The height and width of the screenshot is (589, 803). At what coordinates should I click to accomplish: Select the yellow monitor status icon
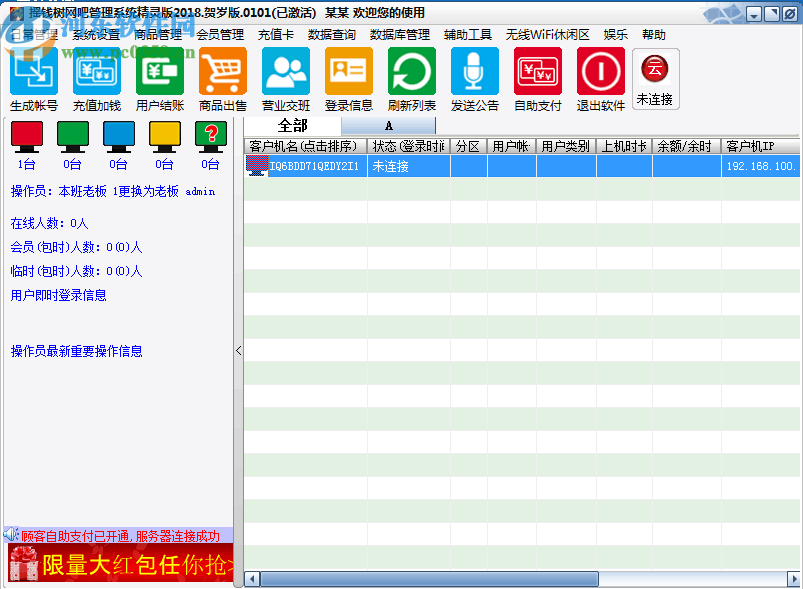coord(165,137)
